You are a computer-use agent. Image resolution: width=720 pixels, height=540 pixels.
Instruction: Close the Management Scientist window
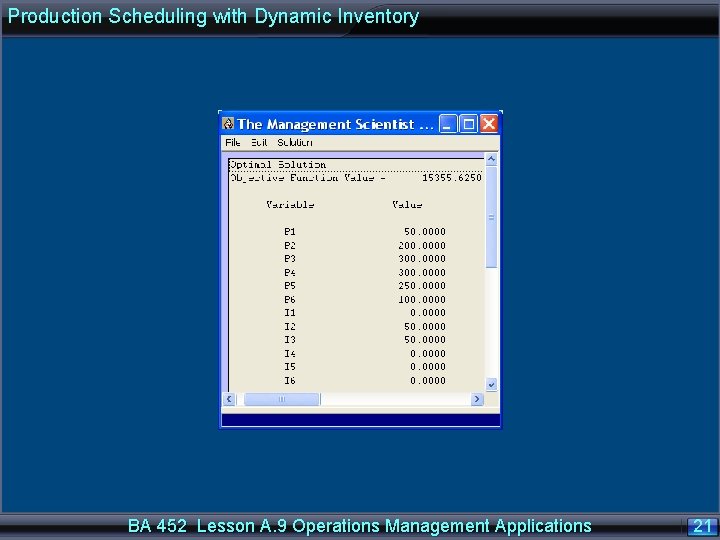pyautogui.click(x=489, y=124)
